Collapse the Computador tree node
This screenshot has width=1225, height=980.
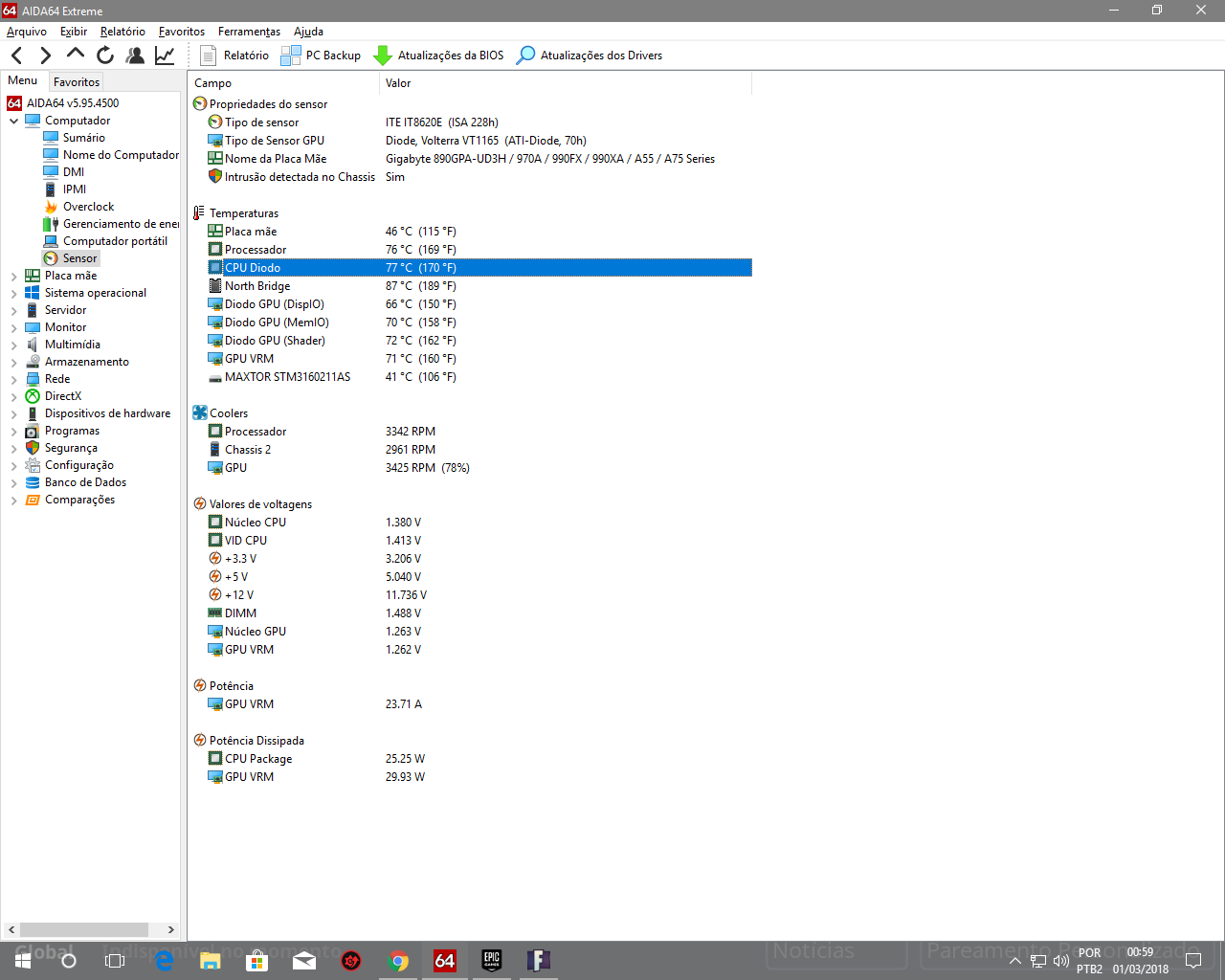tap(13, 121)
